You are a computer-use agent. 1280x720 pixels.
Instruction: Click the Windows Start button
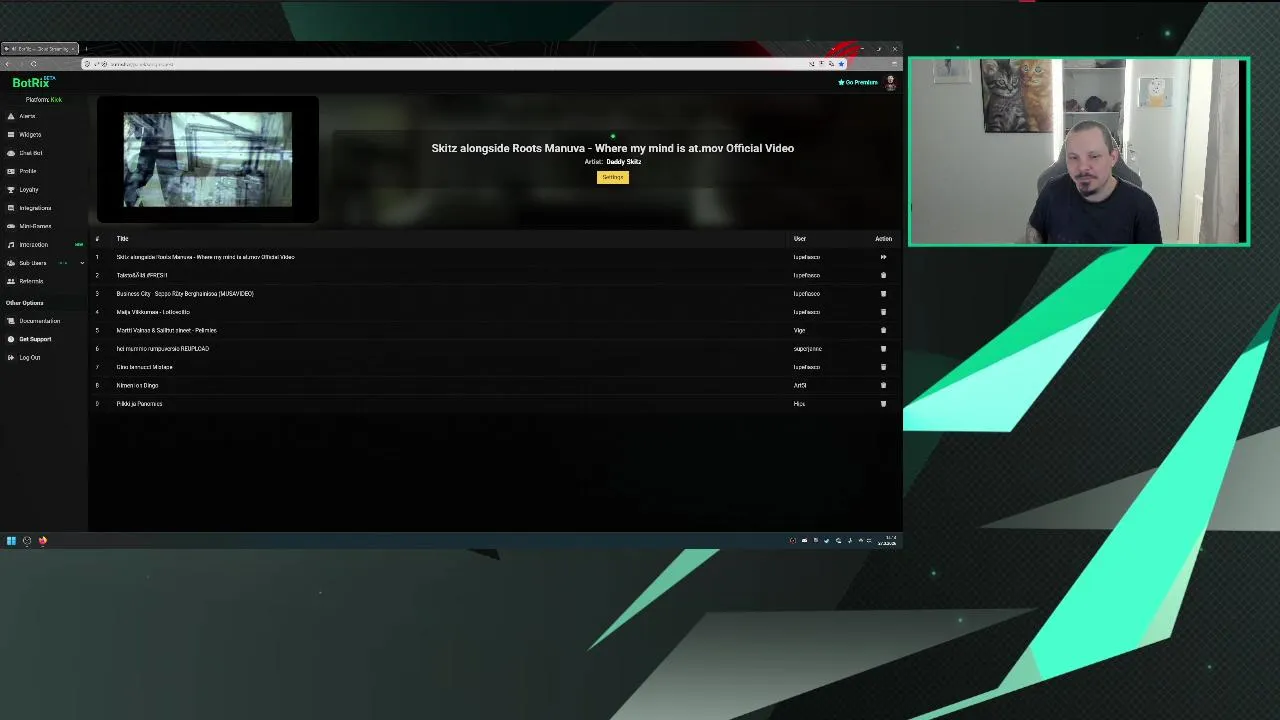click(11, 541)
